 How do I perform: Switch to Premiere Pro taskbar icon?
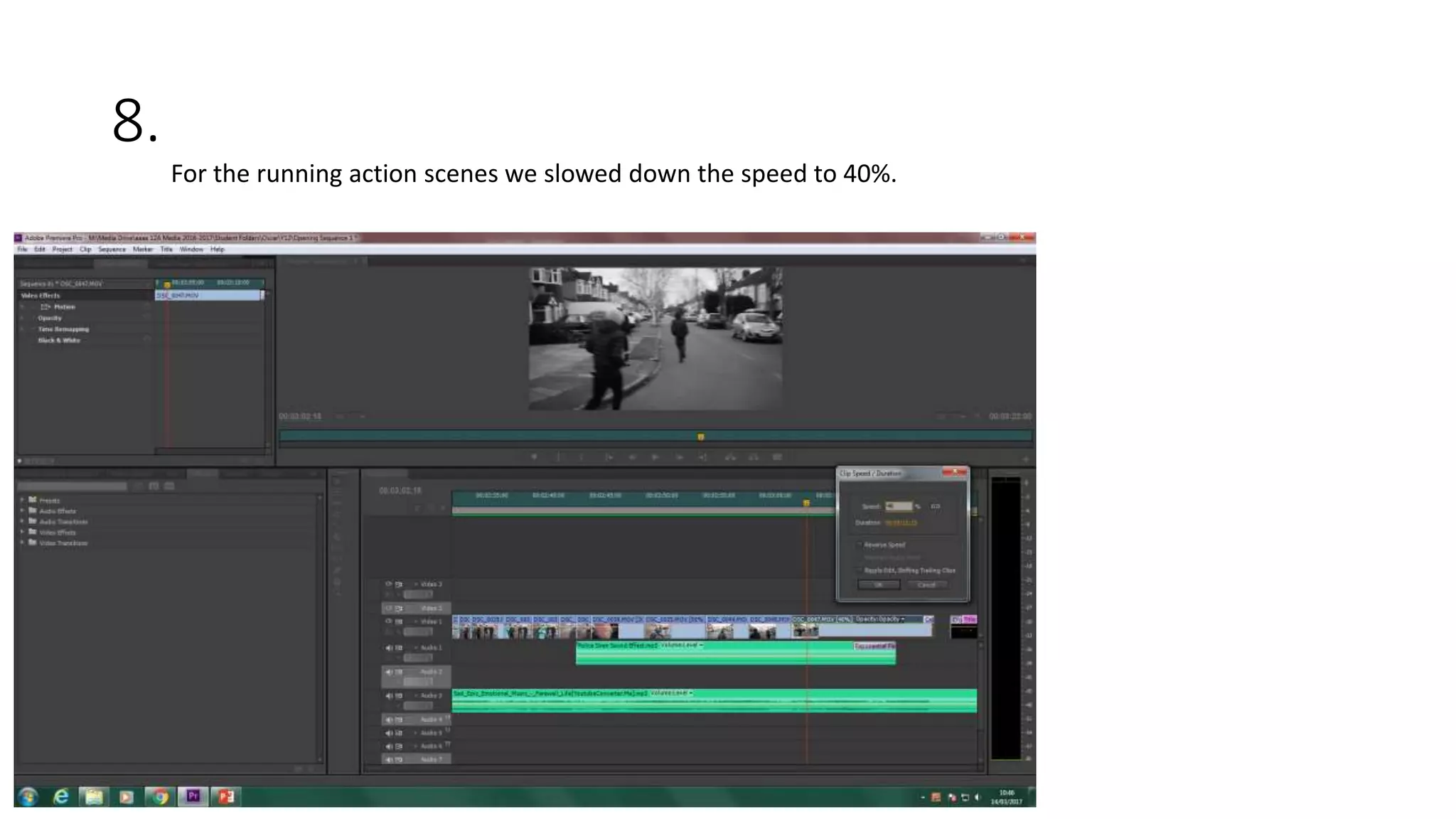click(x=193, y=797)
